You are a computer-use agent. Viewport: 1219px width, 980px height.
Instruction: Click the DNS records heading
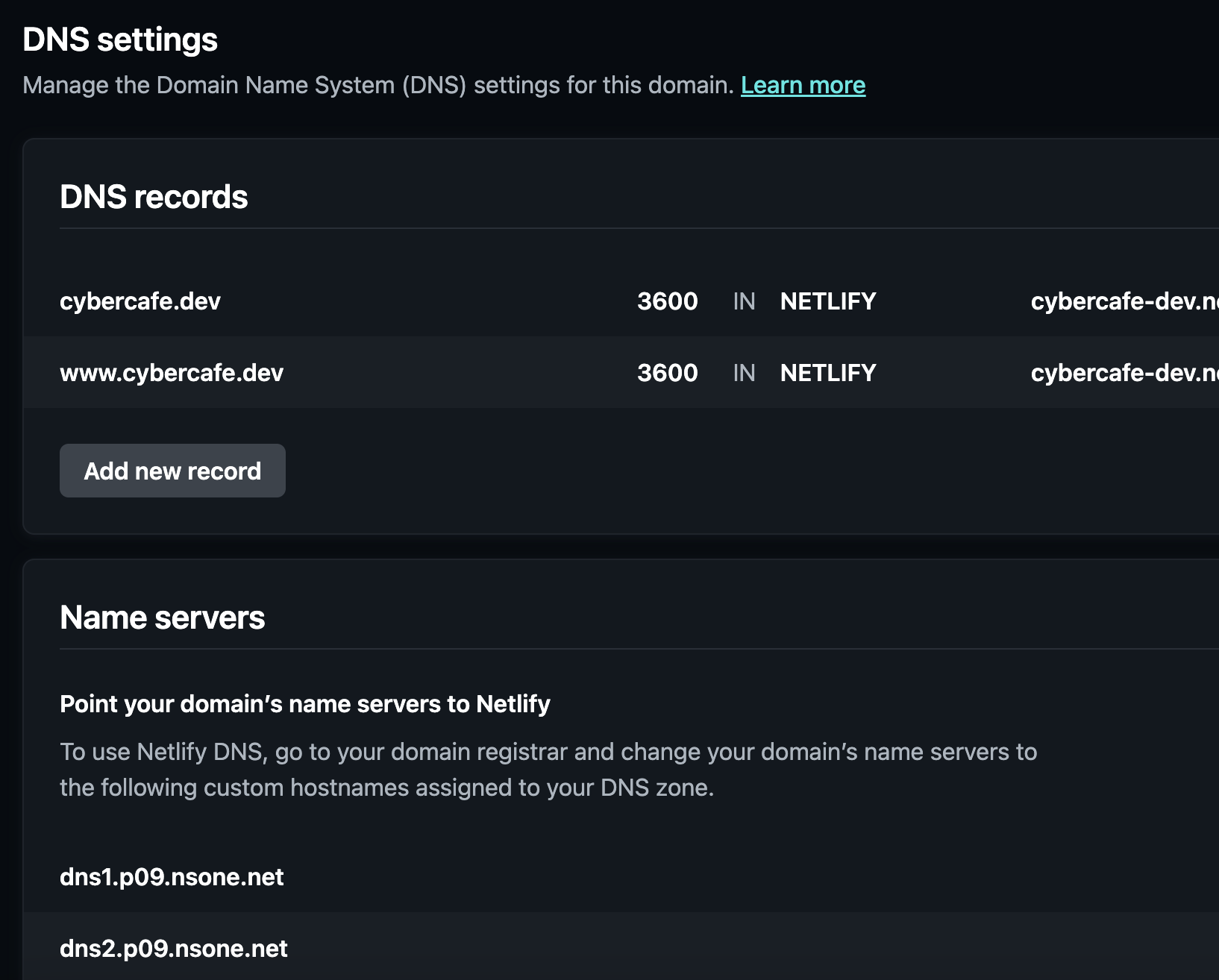[154, 197]
